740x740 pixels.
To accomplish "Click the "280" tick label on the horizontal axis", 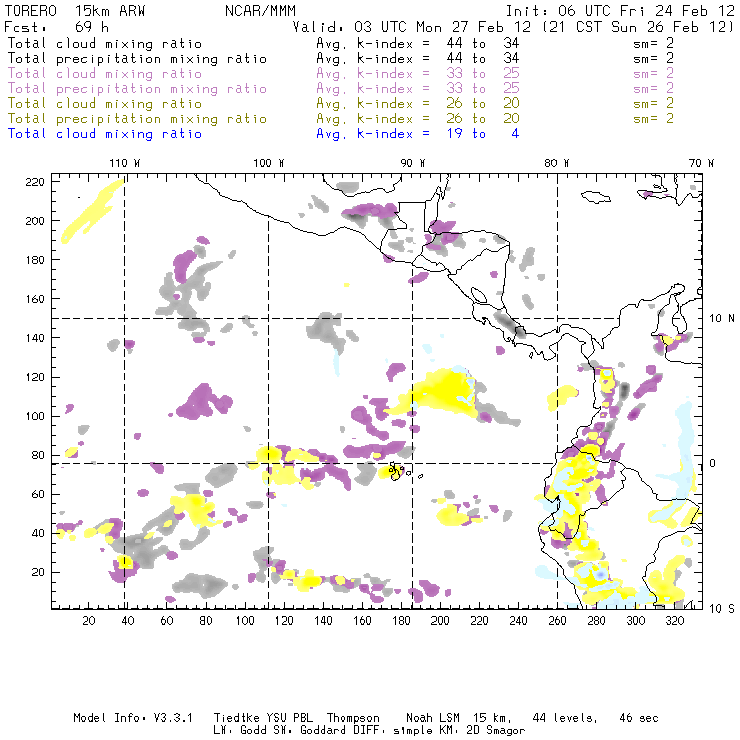I will [597, 621].
